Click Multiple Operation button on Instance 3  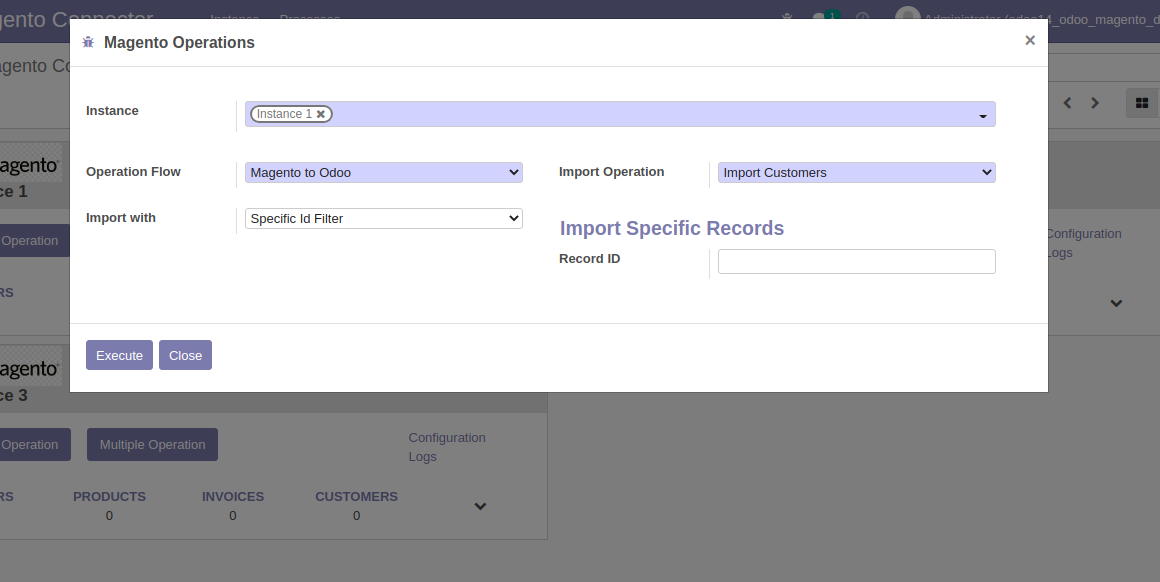(152, 445)
